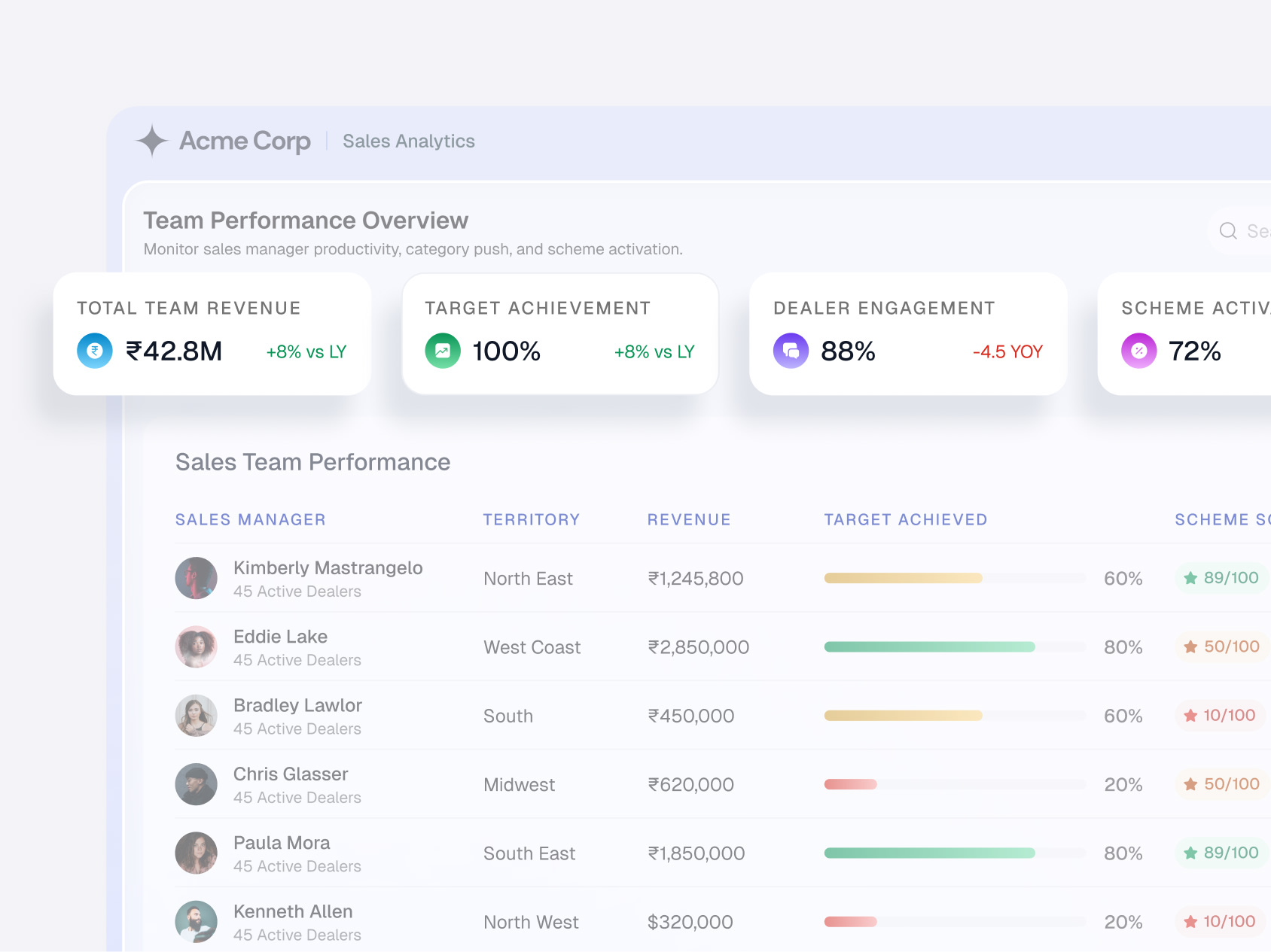Click the ₹2,850,000 revenue value
Viewport: 1271px width, 952px height.
click(x=699, y=647)
